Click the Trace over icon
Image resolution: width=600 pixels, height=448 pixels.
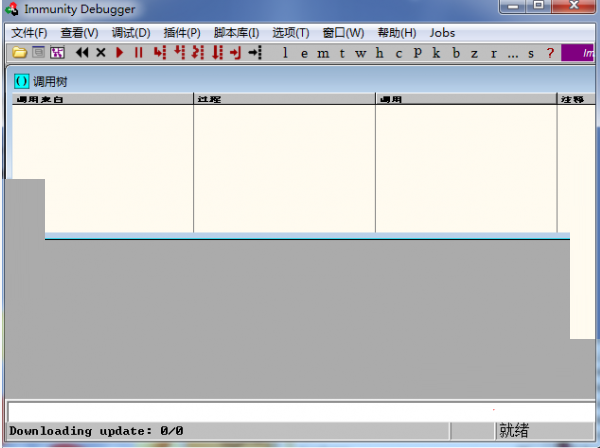pos(217,52)
